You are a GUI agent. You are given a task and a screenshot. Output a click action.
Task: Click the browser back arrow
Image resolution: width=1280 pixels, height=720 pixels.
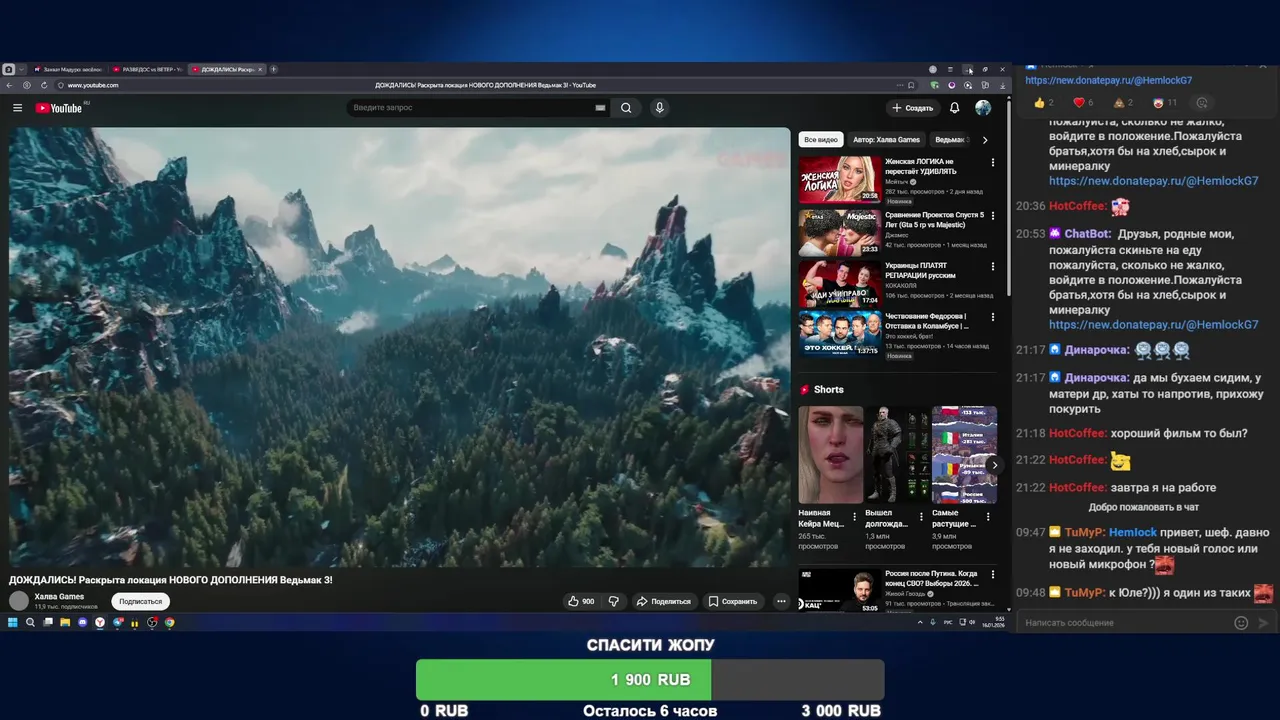click(10, 85)
